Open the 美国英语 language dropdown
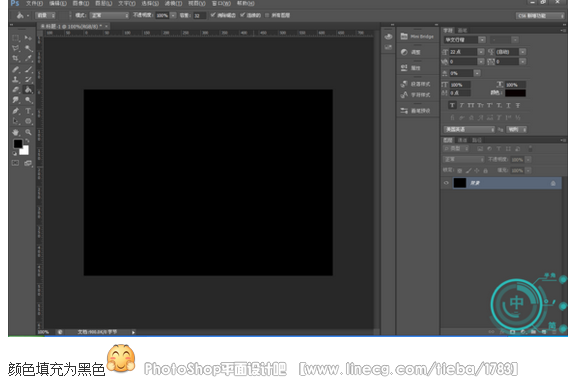 coord(469,129)
